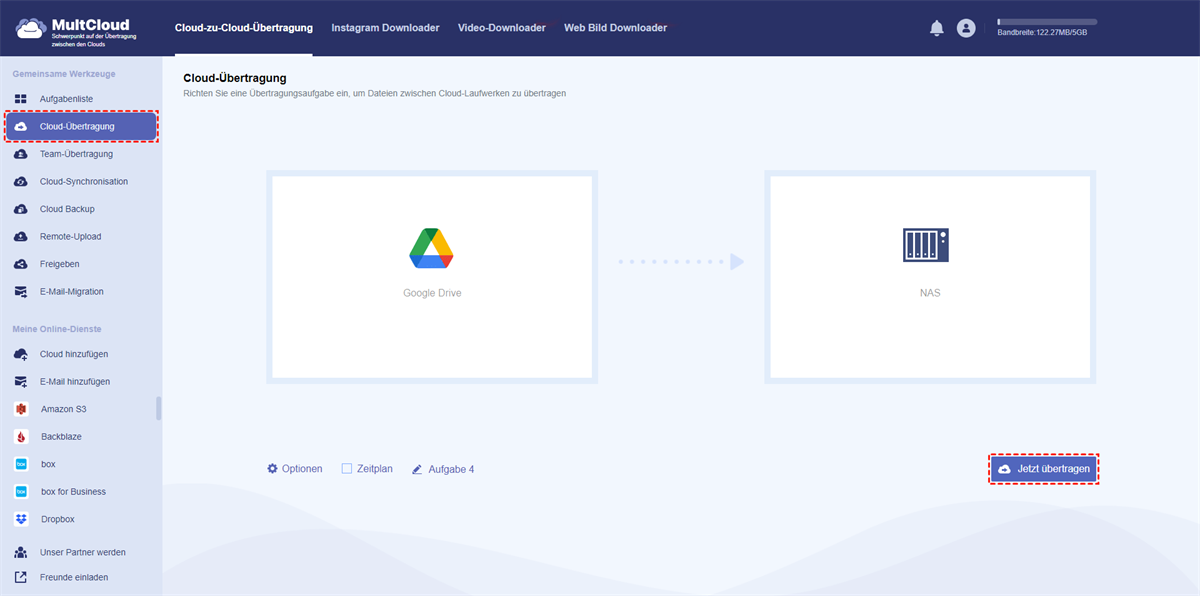The width and height of the screenshot is (1200, 596).
Task: Click Bandbreite:122.27MB/5GB text
Action: (1042, 33)
